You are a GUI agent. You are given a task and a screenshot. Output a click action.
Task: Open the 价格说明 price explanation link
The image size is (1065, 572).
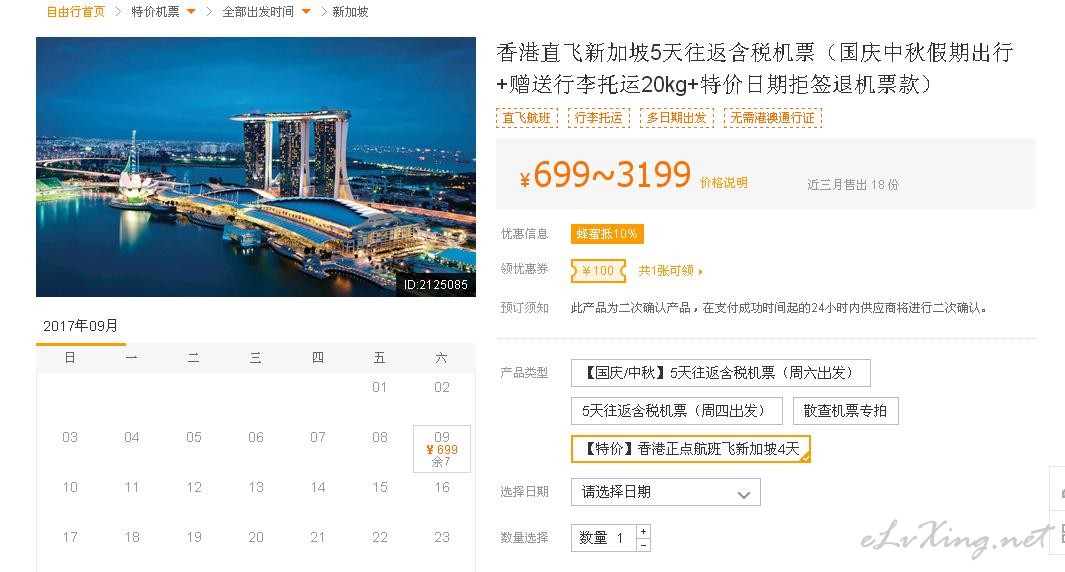click(723, 182)
